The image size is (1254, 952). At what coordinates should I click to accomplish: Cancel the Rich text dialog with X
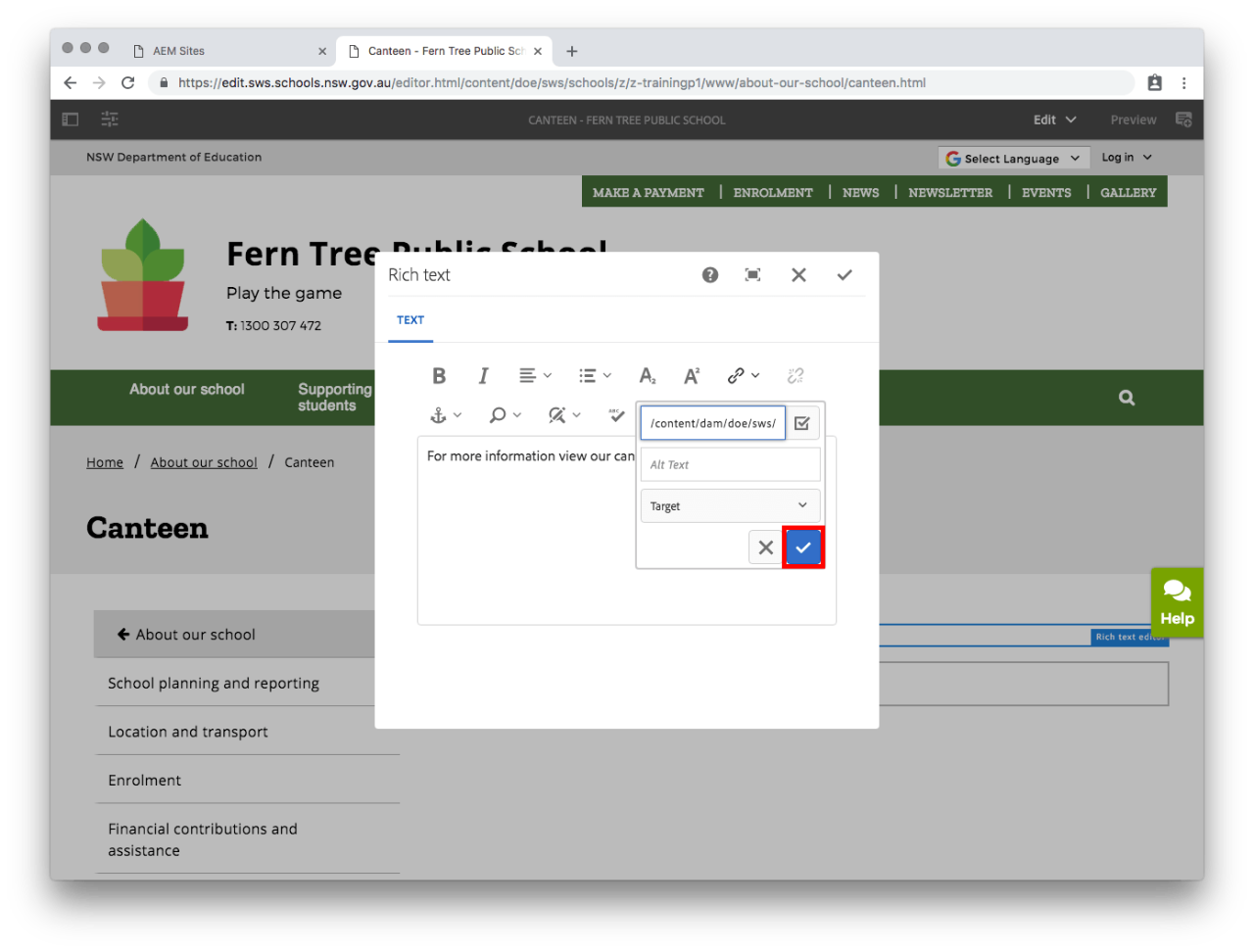coord(798,275)
